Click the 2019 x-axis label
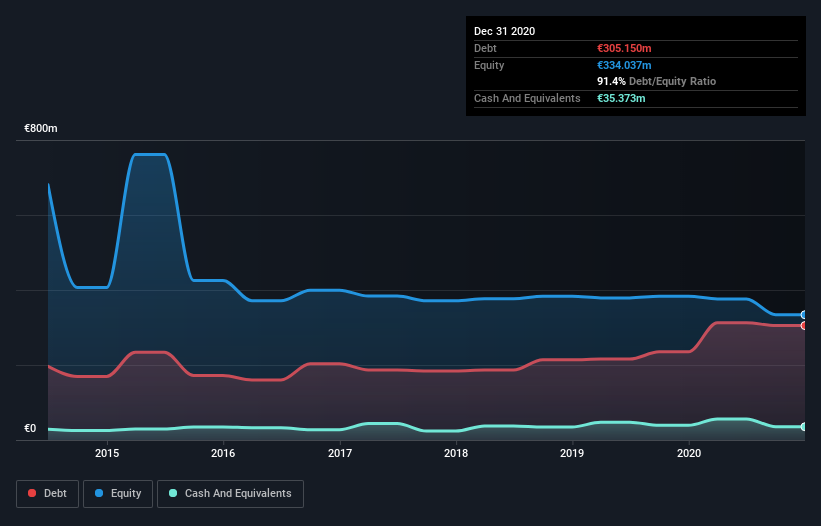 tap(572, 453)
